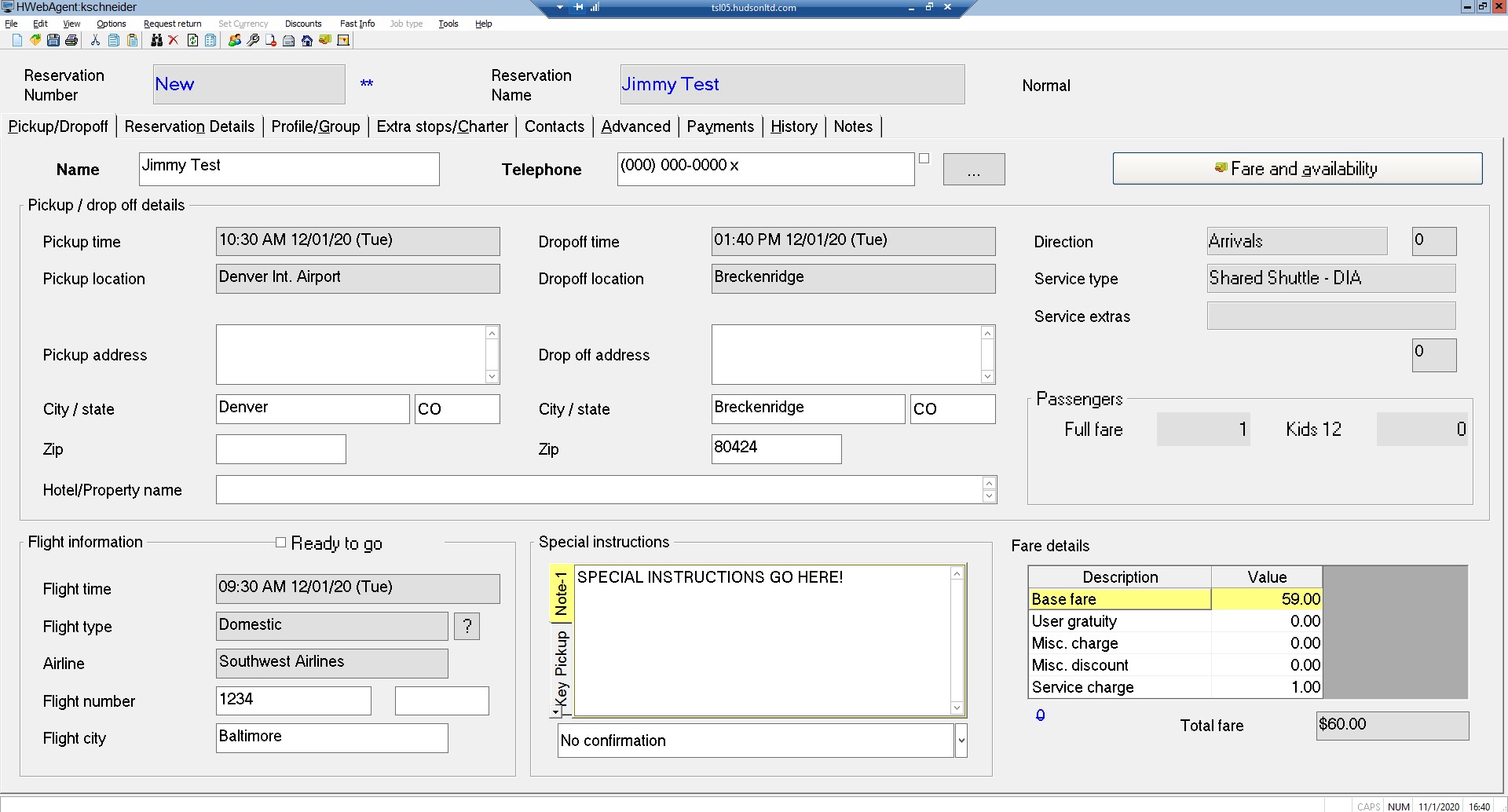Click the flight type question mark button
Viewport: 1508px width, 812px height.
pos(467,626)
